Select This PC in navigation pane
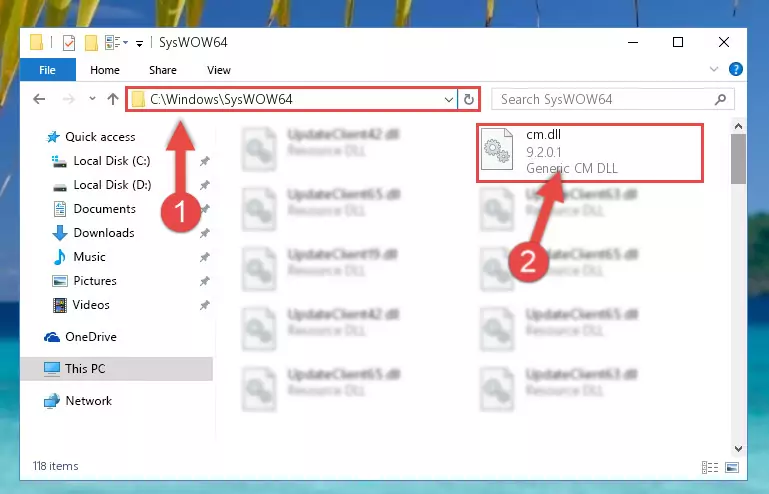Image resolution: width=769 pixels, height=494 pixels. point(117,369)
